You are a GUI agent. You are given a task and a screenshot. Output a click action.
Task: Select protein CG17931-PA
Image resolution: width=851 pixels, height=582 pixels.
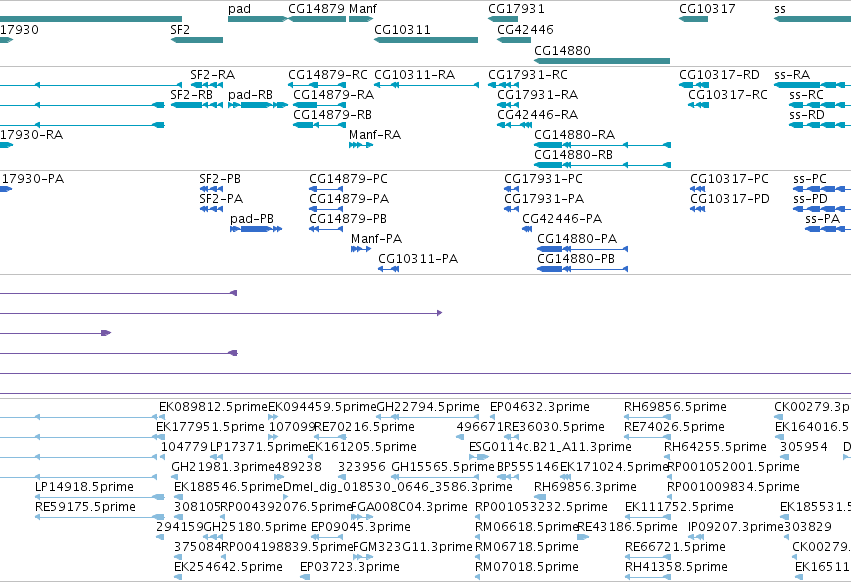point(511,209)
